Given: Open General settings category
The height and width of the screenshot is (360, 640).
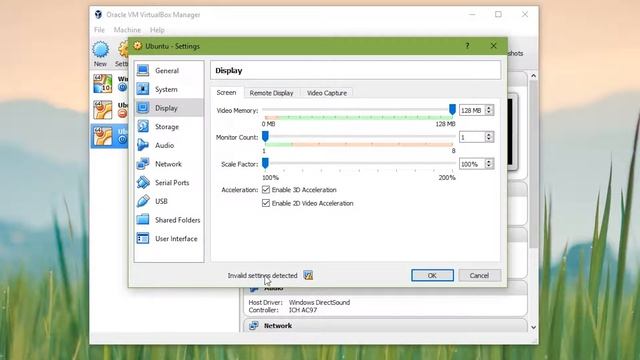Looking at the screenshot, I should point(169,71).
